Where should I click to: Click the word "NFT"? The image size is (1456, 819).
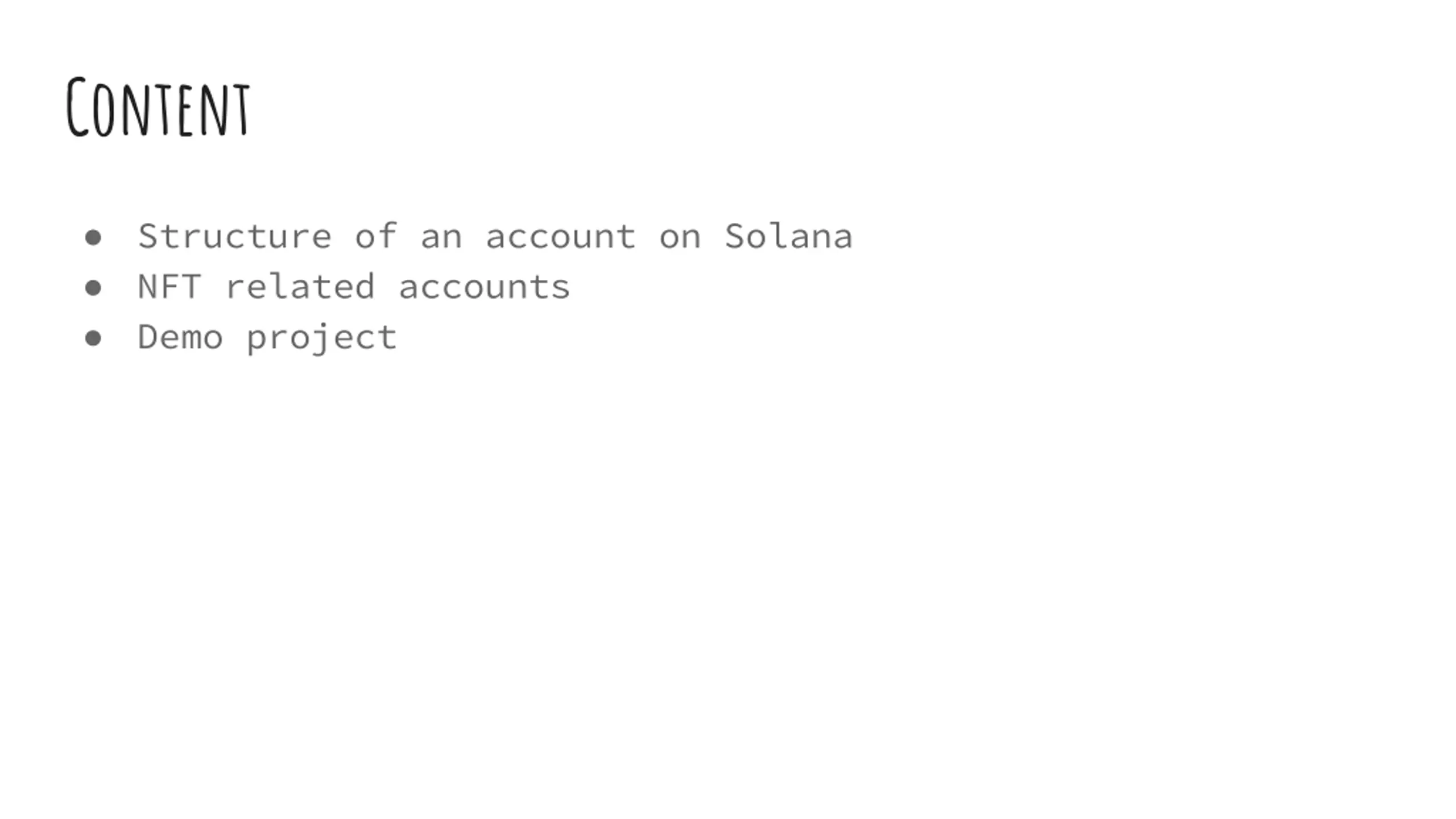coord(169,287)
